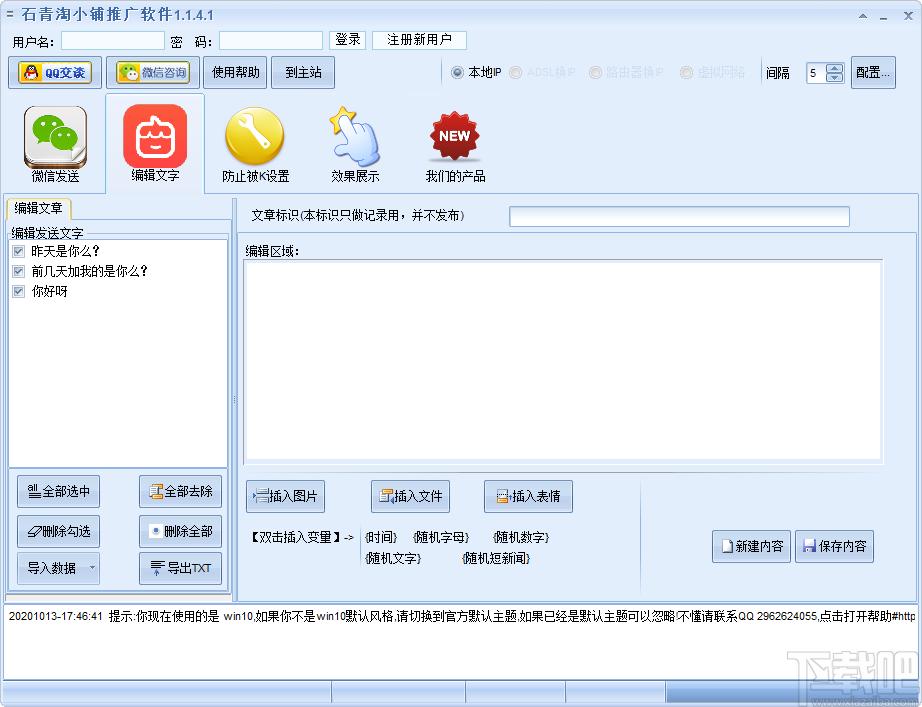Log in with the 登录 button

click(348, 40)
